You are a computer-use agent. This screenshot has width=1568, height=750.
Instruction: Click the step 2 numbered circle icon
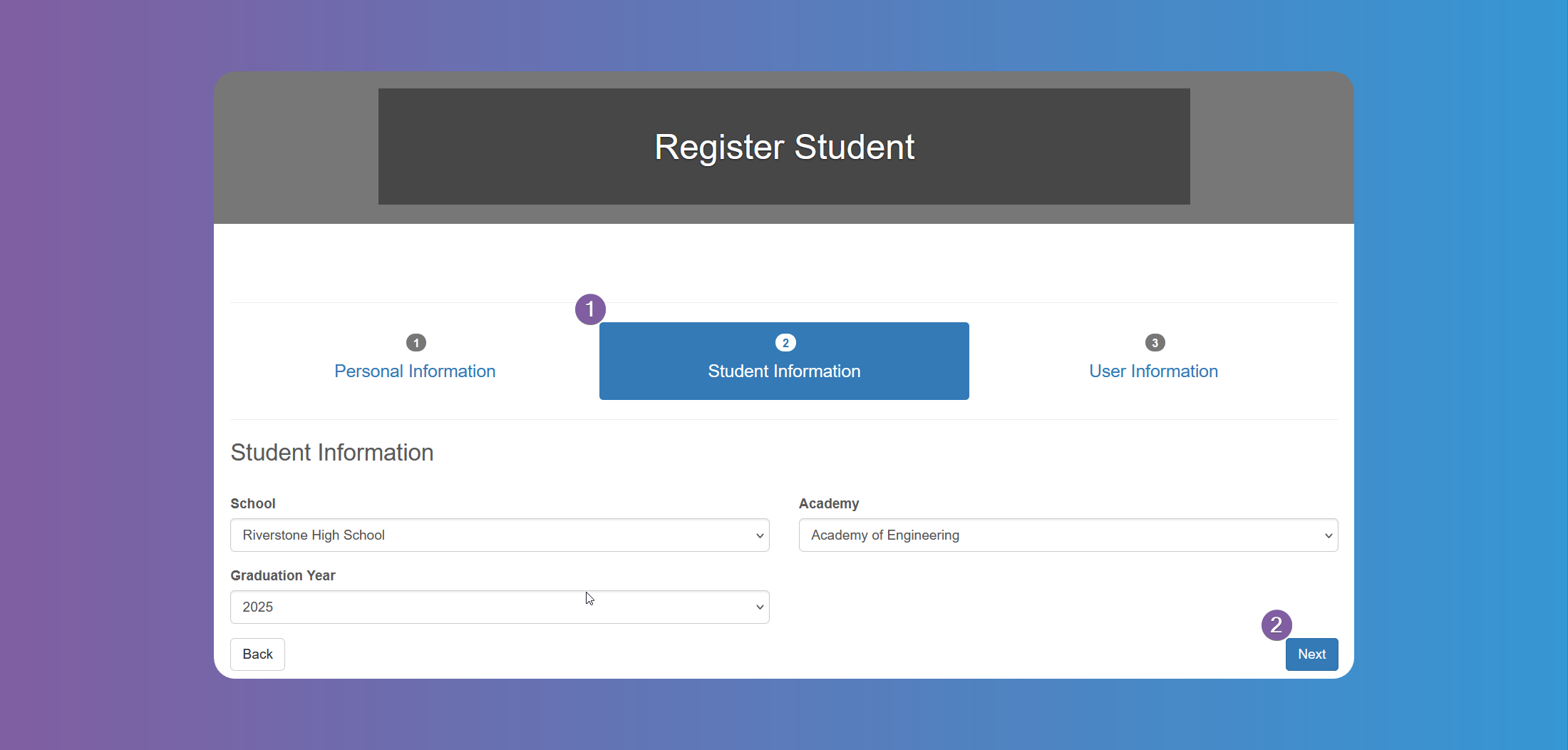(784, 343)
